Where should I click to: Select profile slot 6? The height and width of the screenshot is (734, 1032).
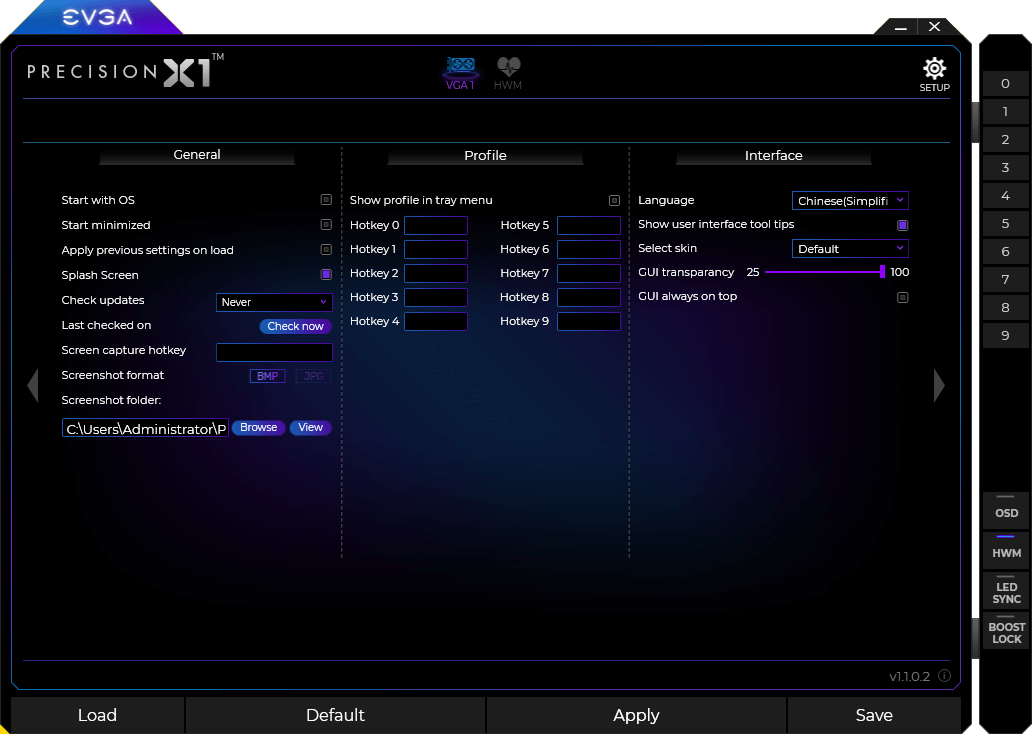click(1005, 251)
